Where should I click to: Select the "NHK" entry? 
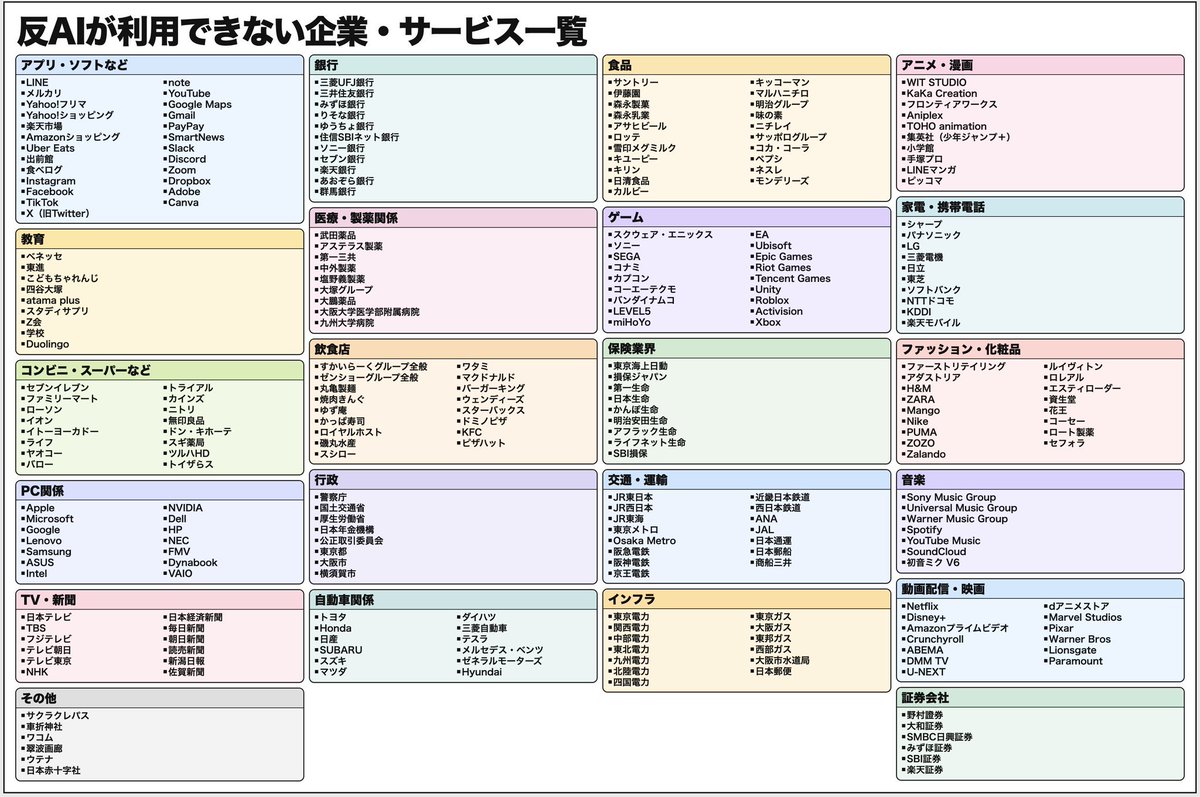(37, 672)
